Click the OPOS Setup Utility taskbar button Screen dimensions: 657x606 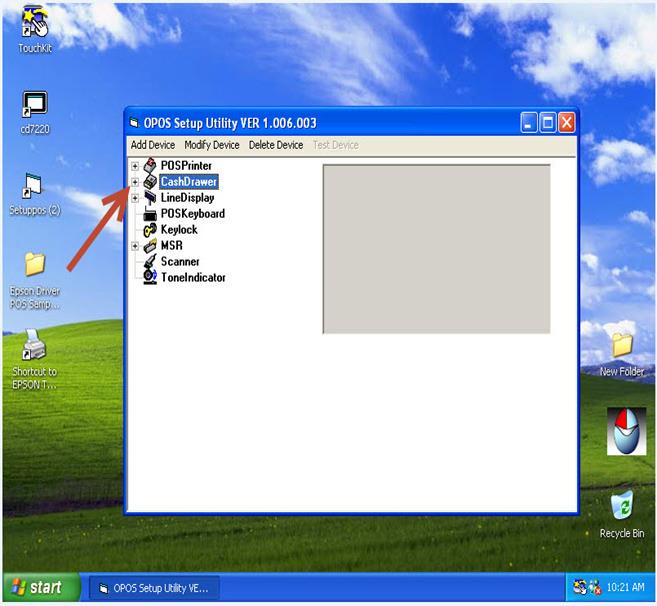point(154,588)
